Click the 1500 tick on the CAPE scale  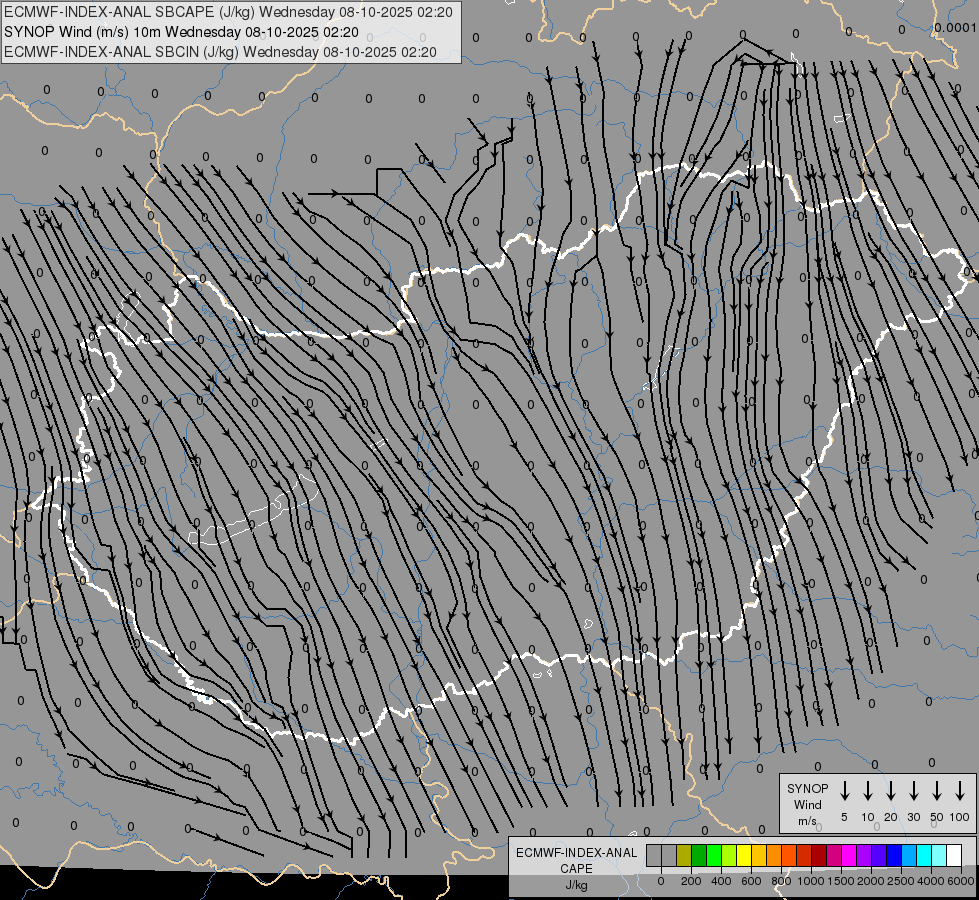840,881
